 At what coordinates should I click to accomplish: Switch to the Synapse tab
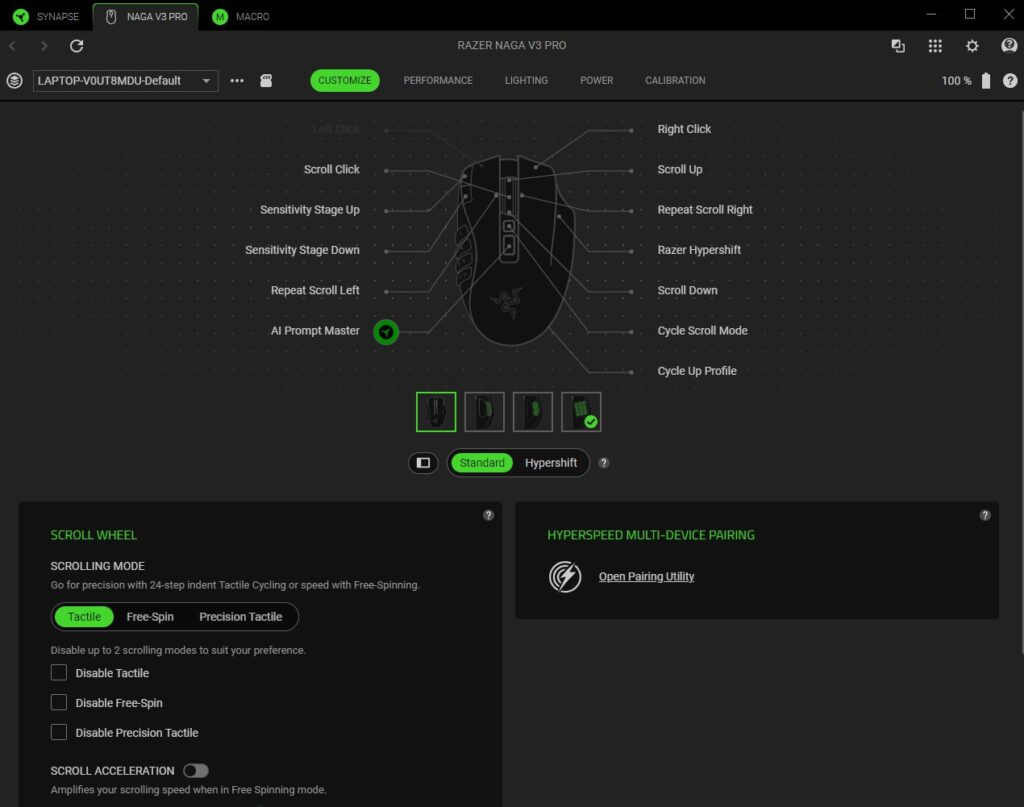click(x=46, y=16)
